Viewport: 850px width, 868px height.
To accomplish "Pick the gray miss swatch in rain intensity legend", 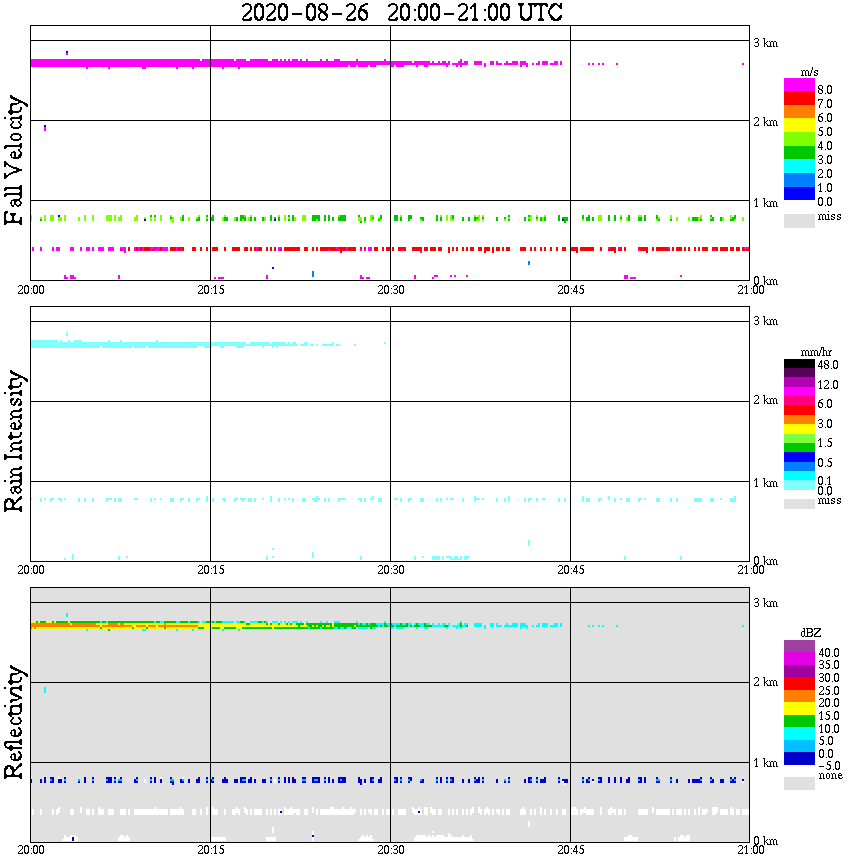I will pyautogui.click(x=799, y=504).
